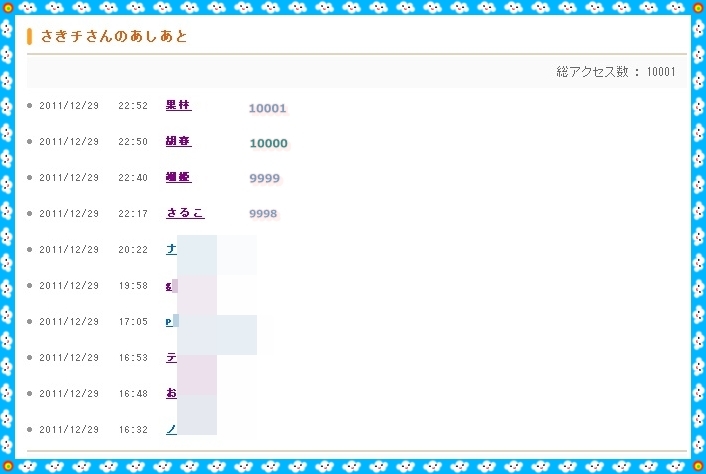Click the さきチさんのあしあと heading
The image size is (706, 474).
point(114,37)
